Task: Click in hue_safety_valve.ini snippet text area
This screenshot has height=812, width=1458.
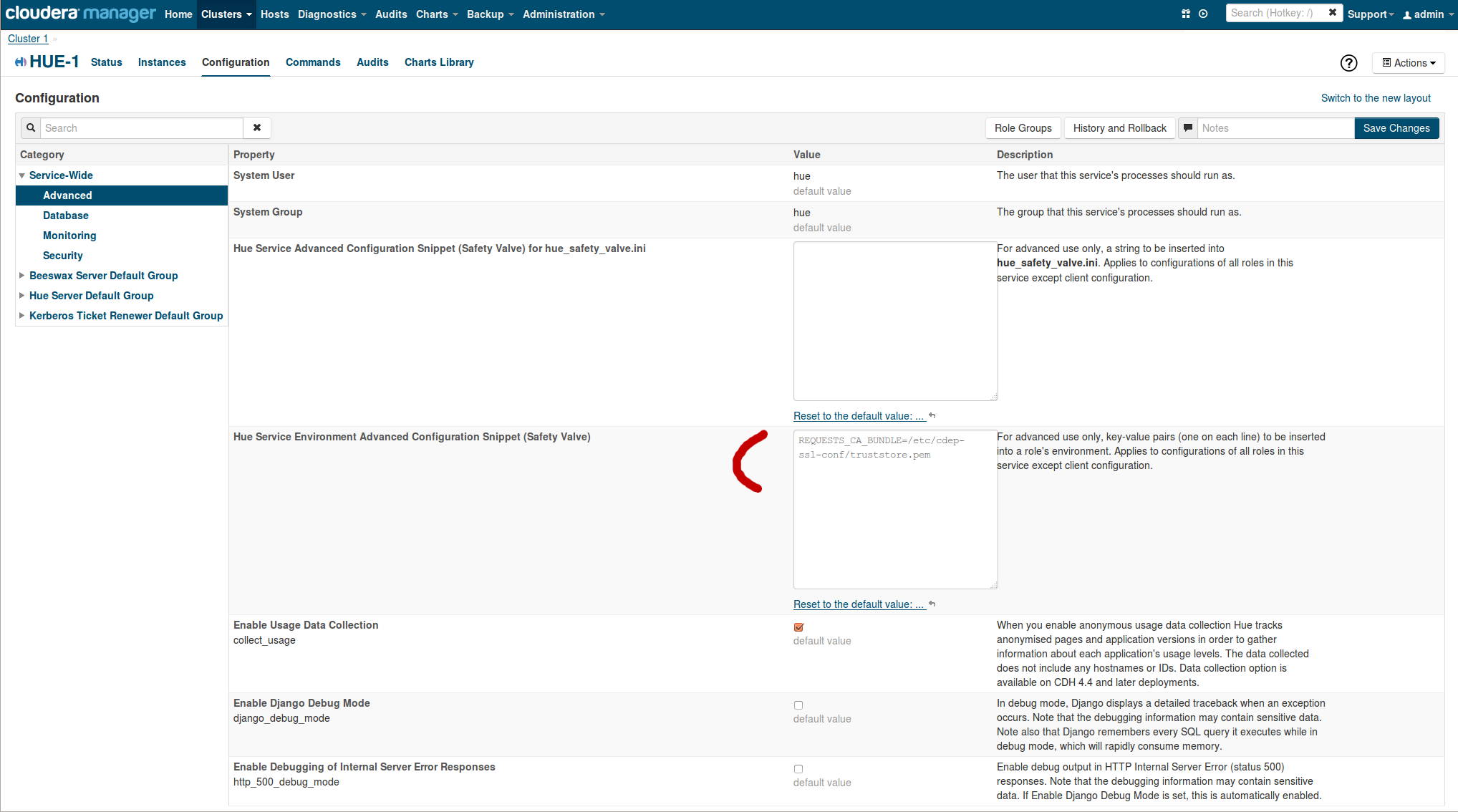Action: [x=894, y=321]
